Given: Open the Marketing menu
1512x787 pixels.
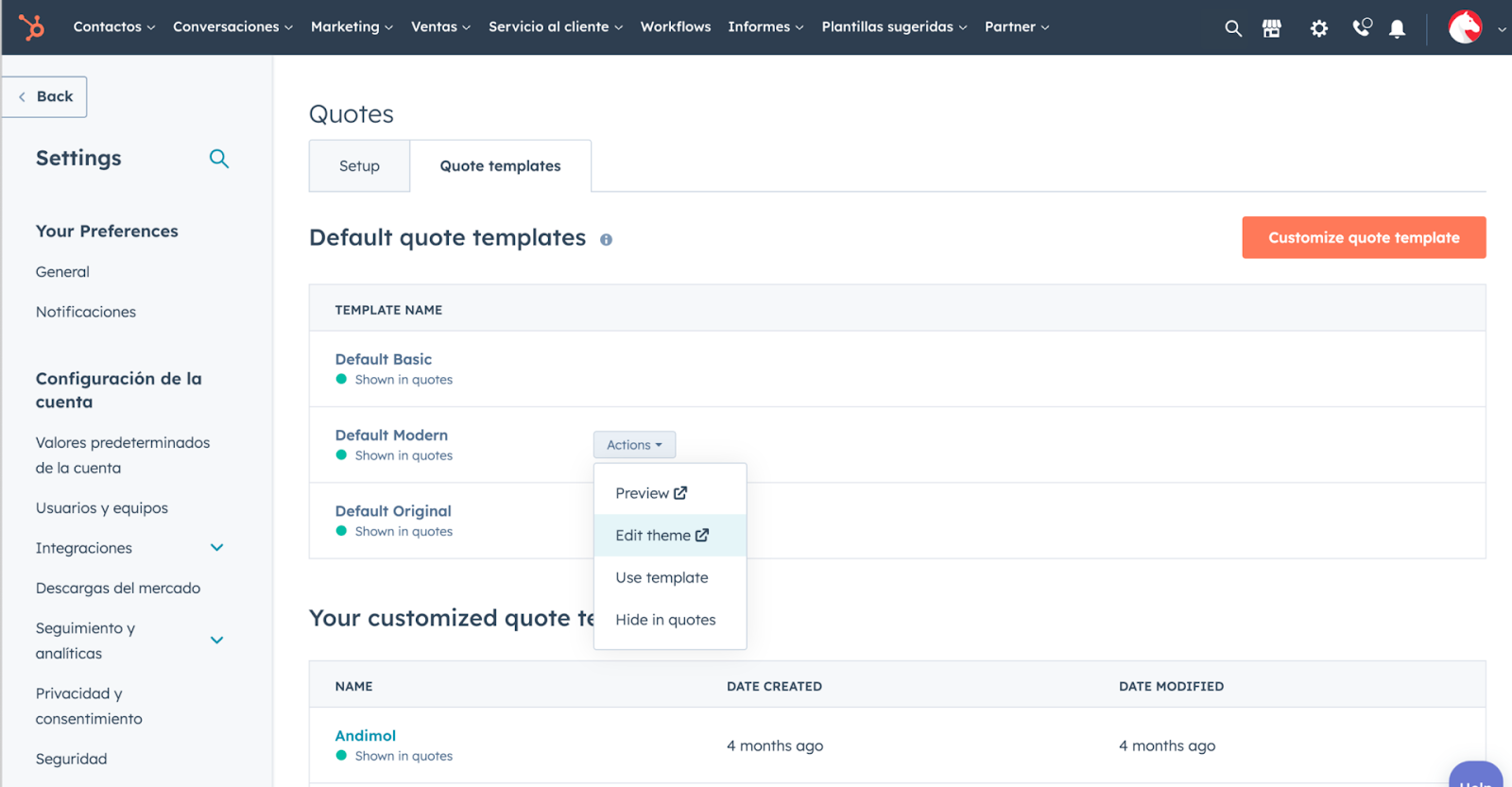Looking at the screenshot, I should click(x=352, y=27).
